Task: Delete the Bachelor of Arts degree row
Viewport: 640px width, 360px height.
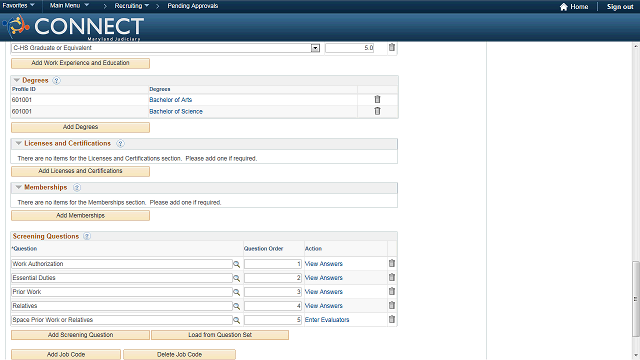Action: tap(378, 99)
